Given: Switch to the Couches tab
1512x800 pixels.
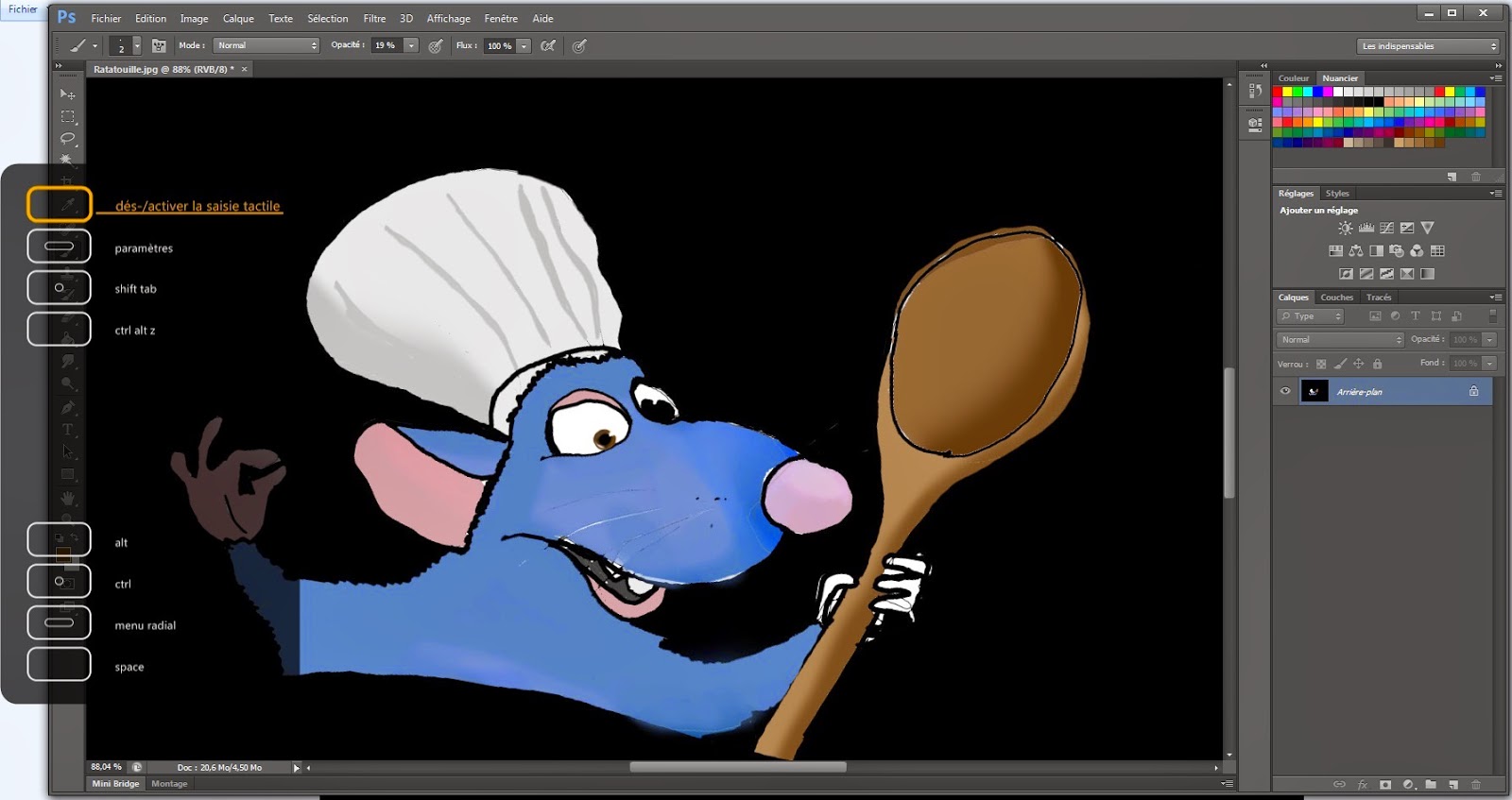Looking at the screenshot, I should [x=1336, y=298].
